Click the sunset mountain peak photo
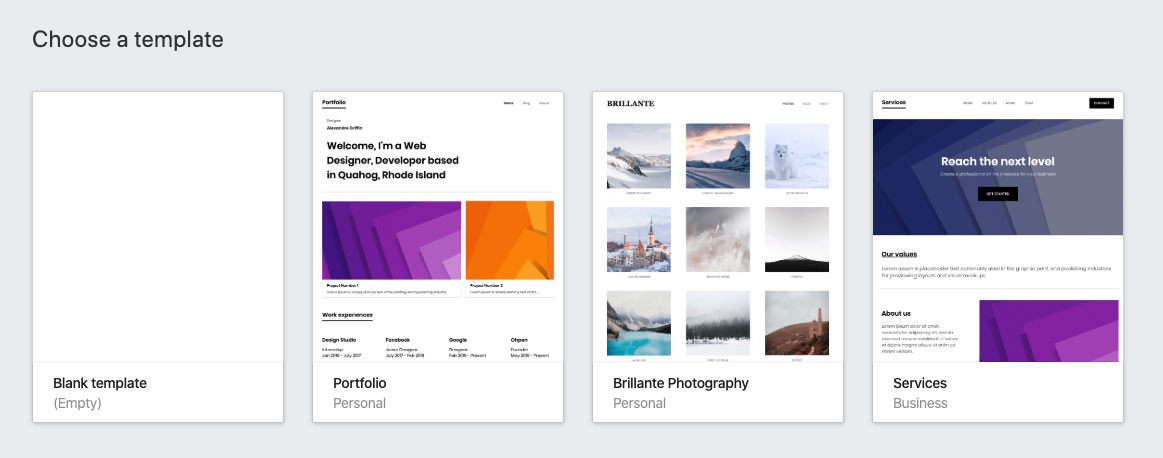1163x458 pixels. 718,156
